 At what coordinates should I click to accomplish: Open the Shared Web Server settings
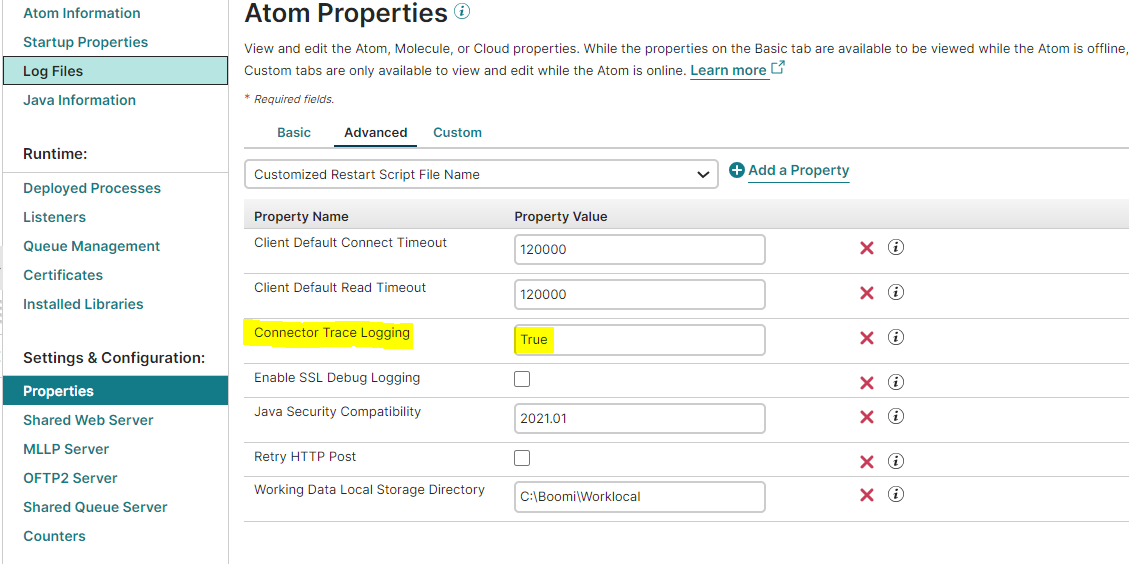88,420
